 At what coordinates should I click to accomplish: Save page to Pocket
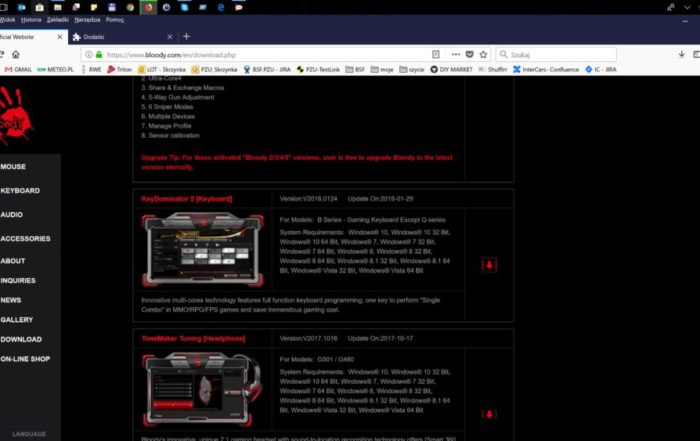coord(469,54)
